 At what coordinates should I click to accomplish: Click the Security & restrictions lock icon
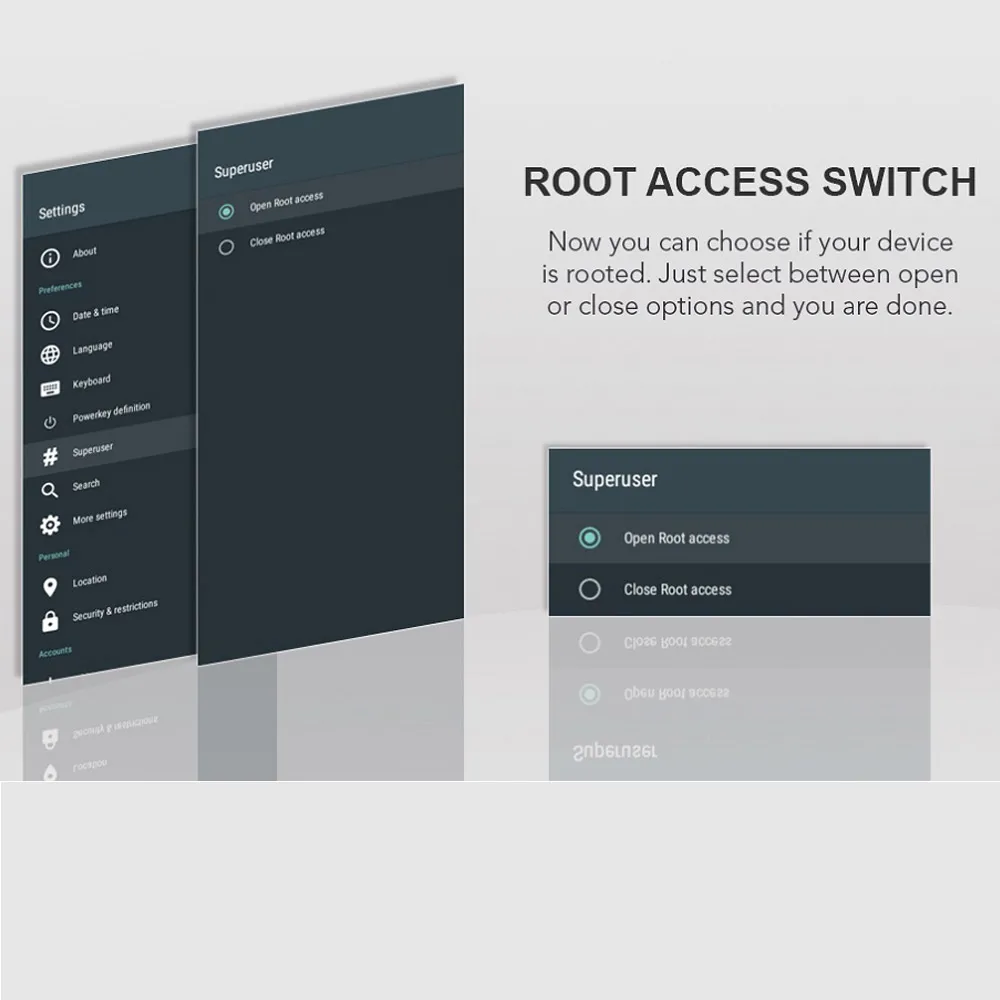50,621
